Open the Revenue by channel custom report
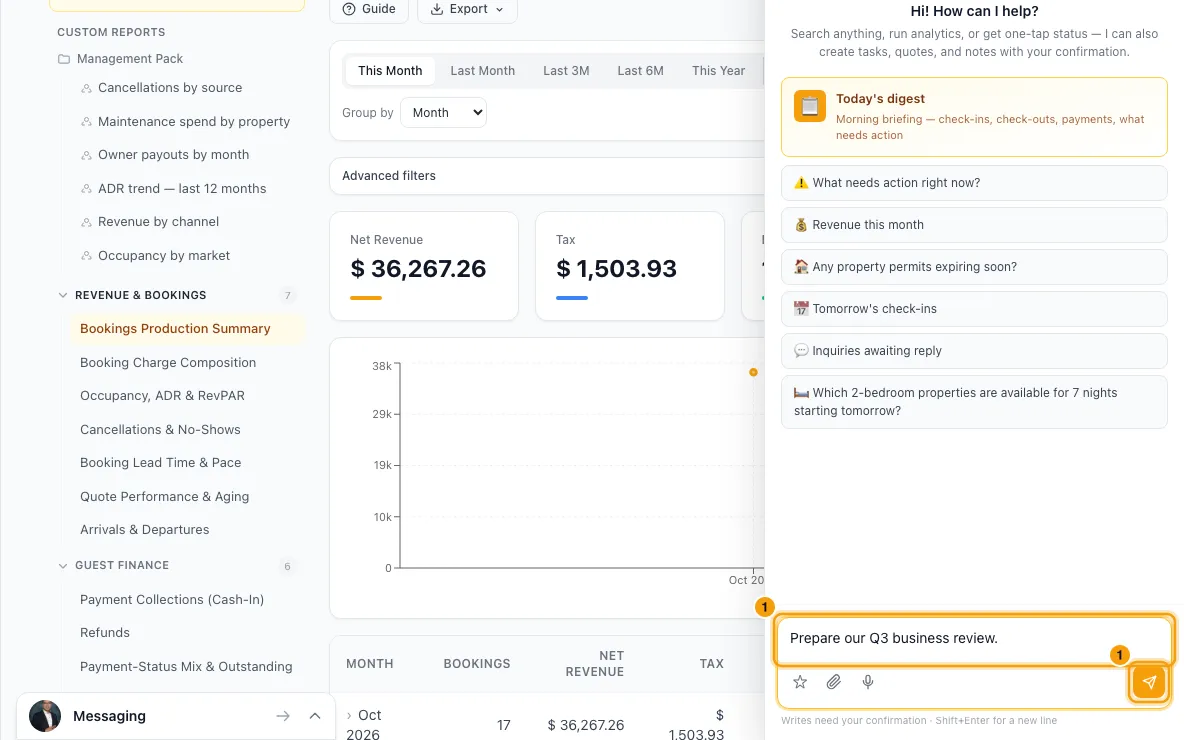This screenshot has width=1184, height=740. pos(159,222)
